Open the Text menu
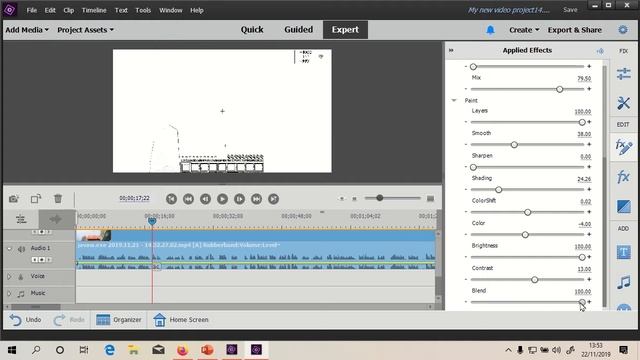Viewport: 640px width, 360px height. coord(121,10)
